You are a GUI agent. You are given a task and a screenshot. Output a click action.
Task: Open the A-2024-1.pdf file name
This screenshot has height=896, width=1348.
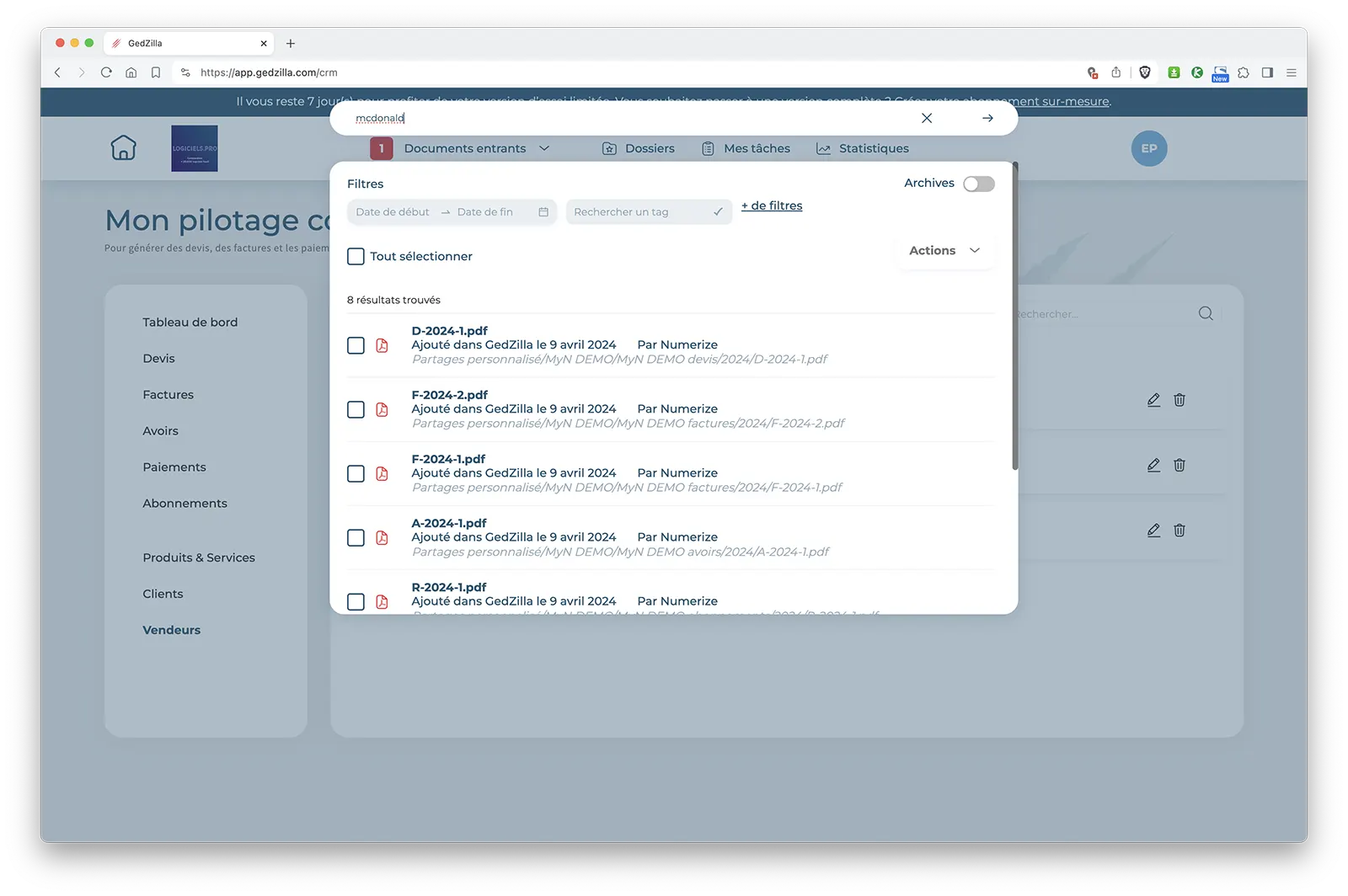click(x=449, y=523)
